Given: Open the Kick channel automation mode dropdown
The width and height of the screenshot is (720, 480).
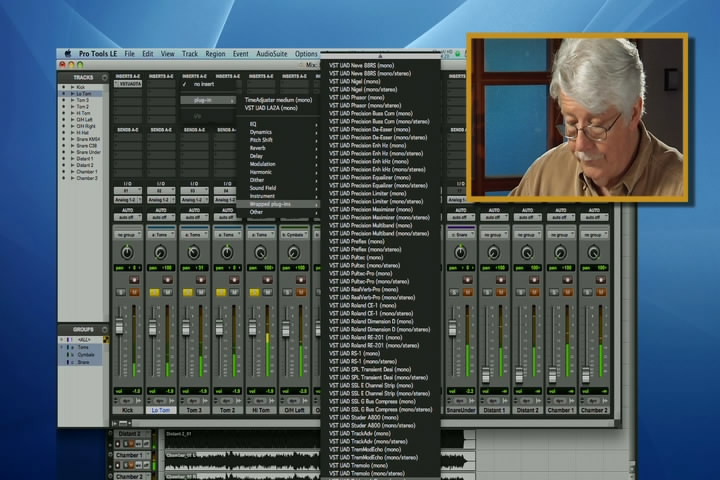Looking at the screenshot, I should [127, 217].
